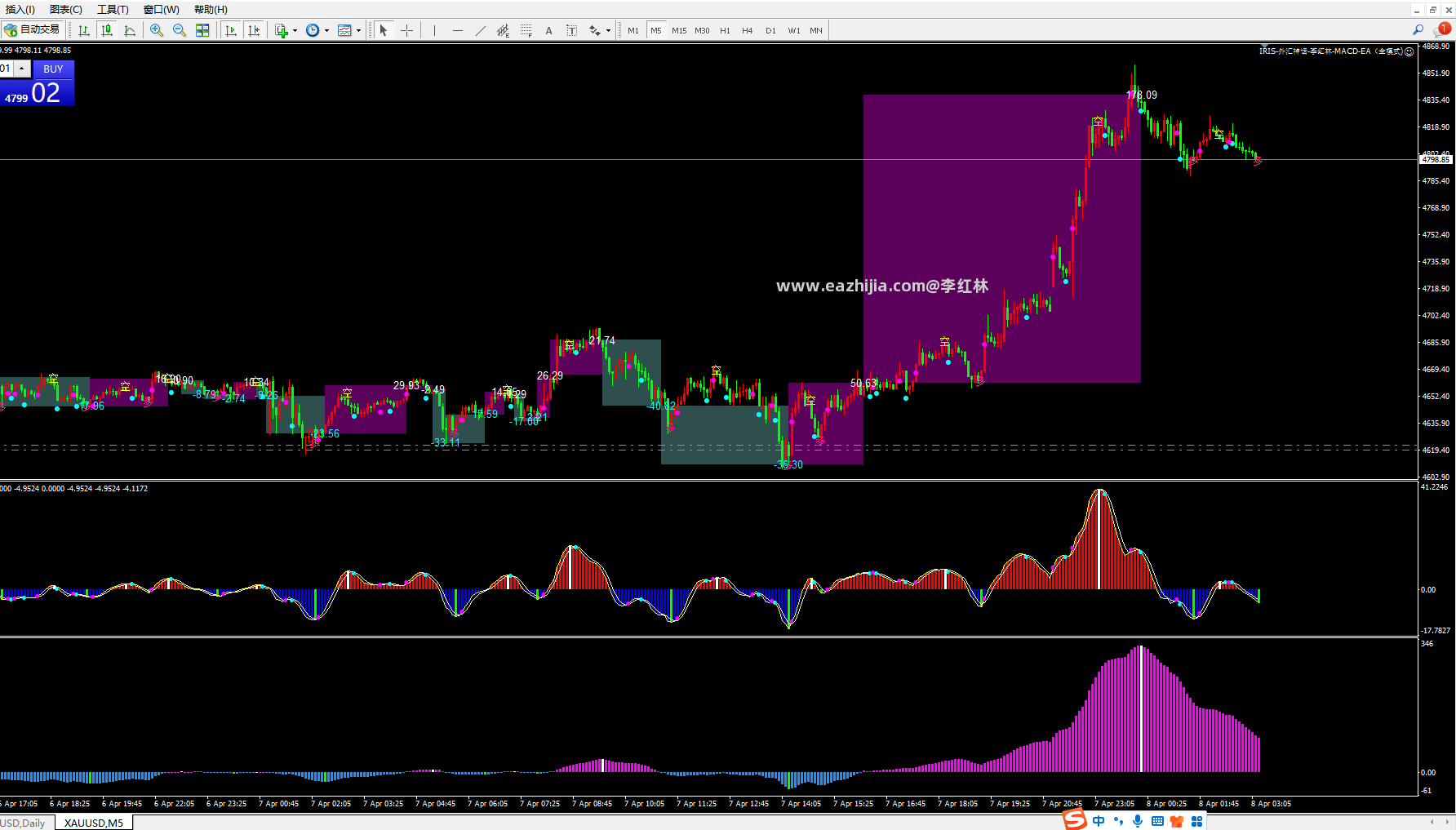Expand the indicators dropdown arrow
Viewport: 1456px width, 830px height.
pos(295,30)
